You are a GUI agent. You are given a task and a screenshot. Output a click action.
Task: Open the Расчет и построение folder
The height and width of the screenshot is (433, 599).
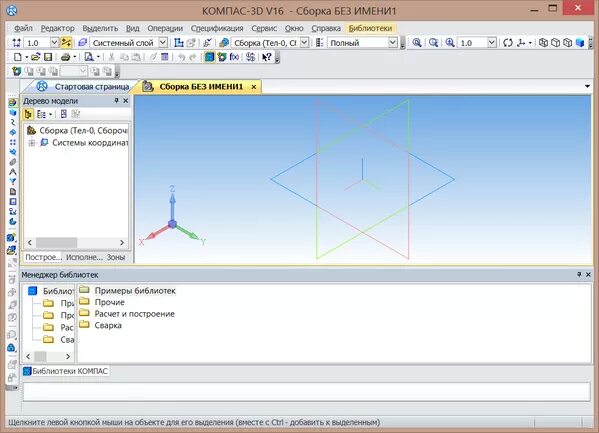[x=127, y=314]
